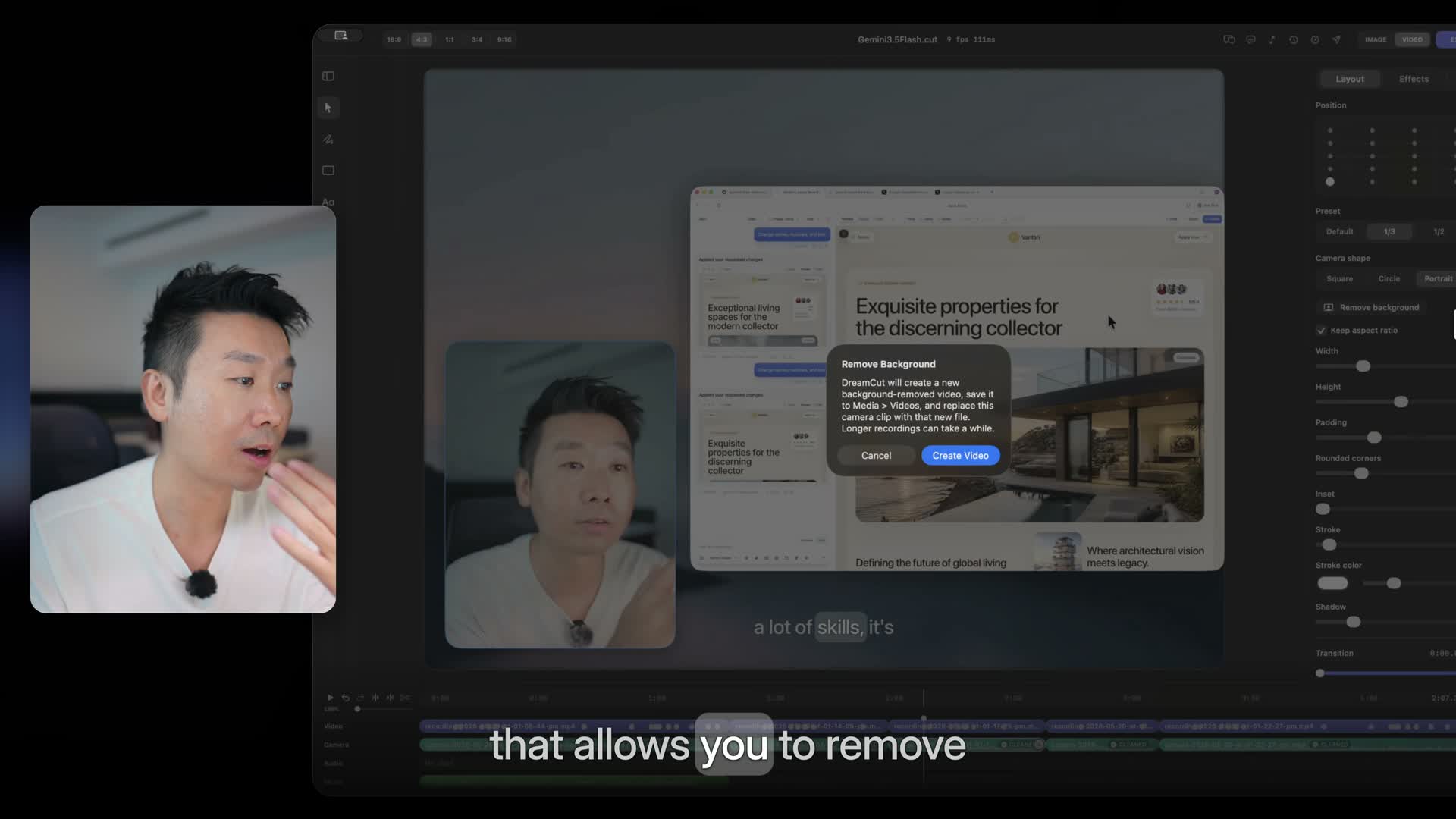The width and height of the screenshot is (1456, 819).
Task: Adjust the Transition slider handle
Action: click(x=1319, y=673)
